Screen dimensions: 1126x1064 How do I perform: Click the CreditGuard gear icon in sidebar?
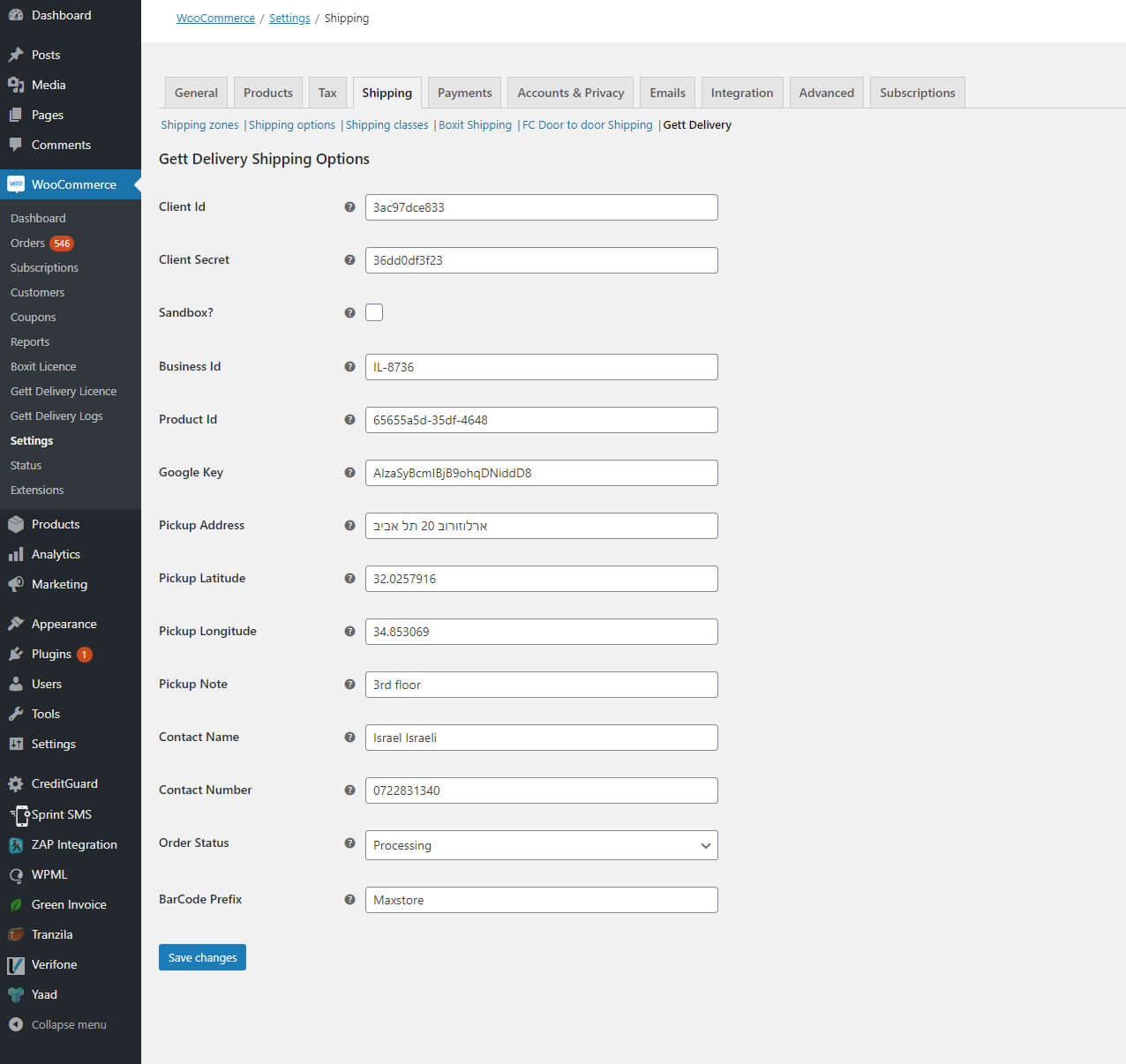(x=16, y=783)
